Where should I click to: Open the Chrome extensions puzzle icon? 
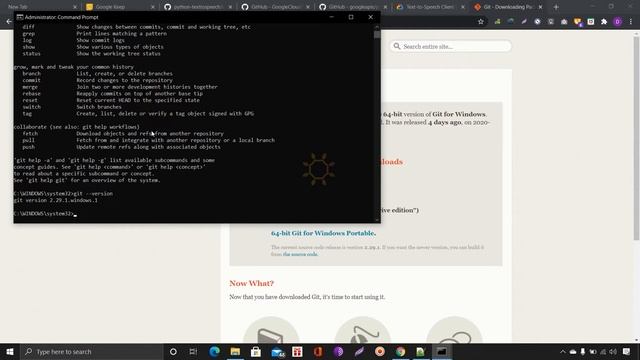tap(604, 22)
